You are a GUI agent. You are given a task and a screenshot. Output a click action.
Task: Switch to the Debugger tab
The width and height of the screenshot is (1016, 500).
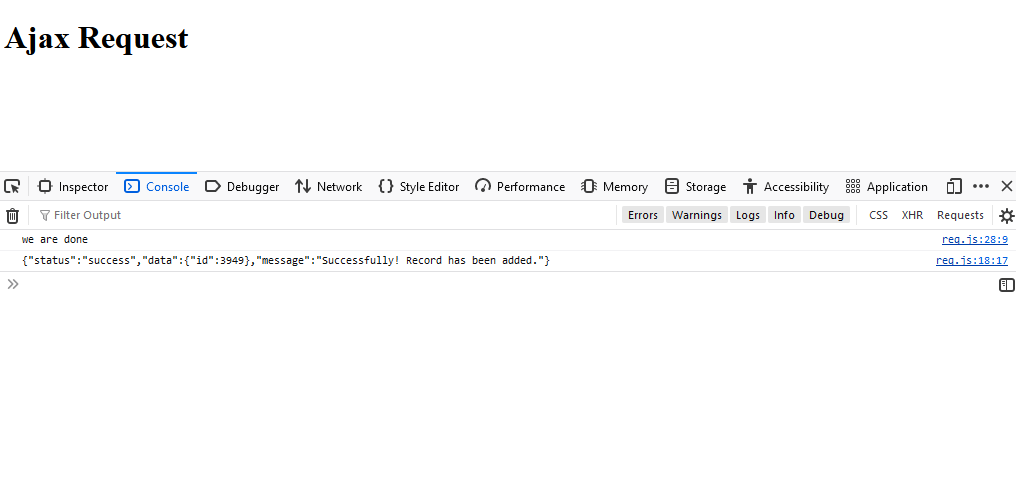(x=242, y=186)
